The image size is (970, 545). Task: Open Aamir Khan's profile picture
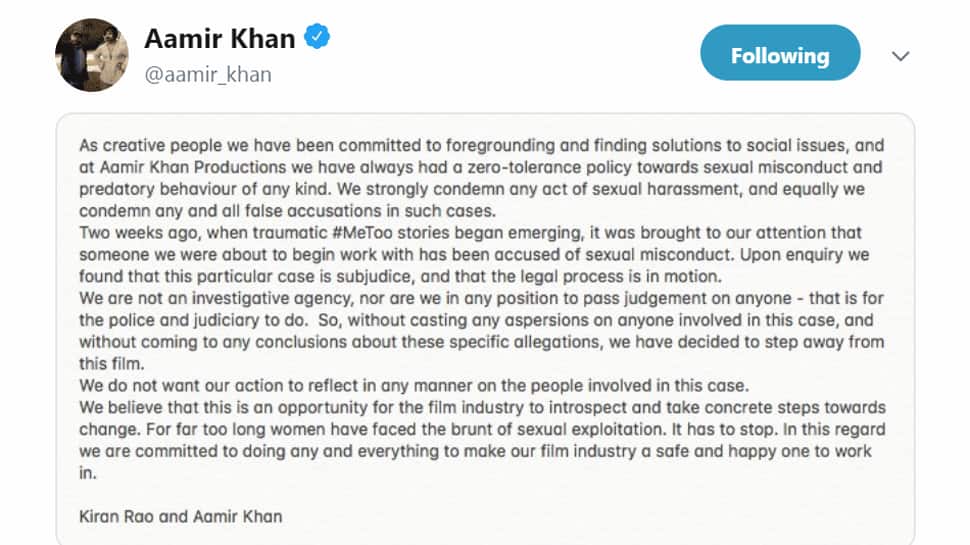pos(92,55)
